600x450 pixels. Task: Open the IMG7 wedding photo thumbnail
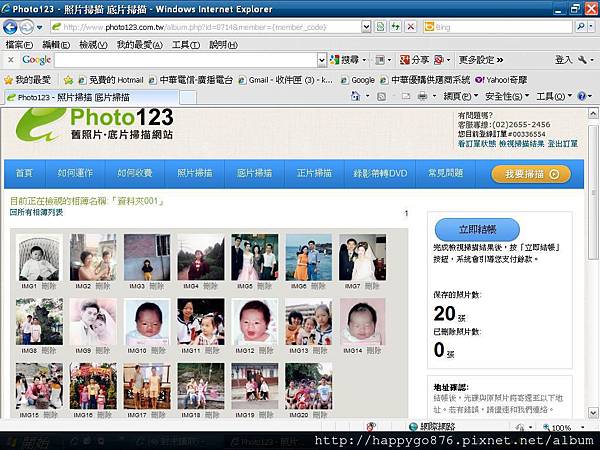362,257
